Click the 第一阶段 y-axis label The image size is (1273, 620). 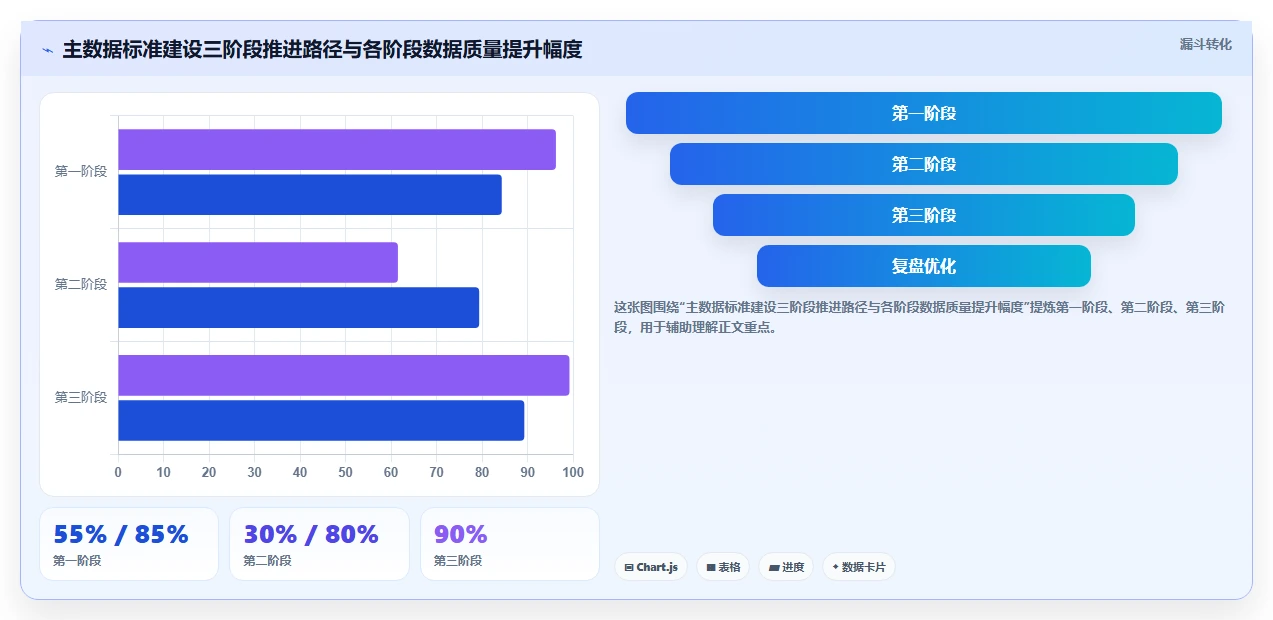81,171
